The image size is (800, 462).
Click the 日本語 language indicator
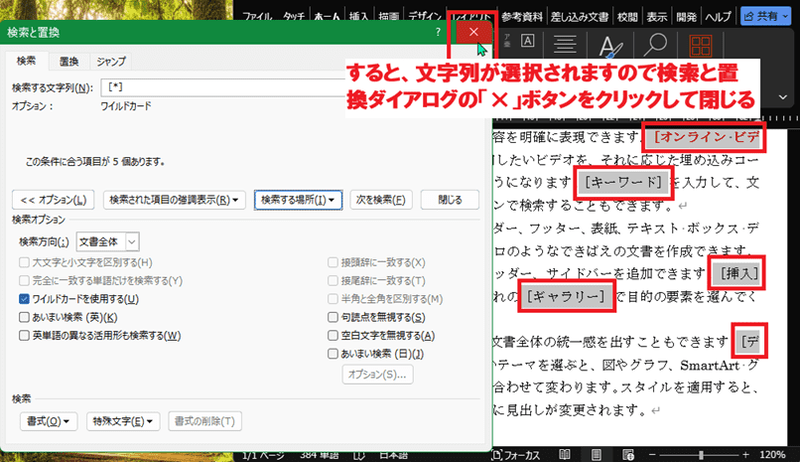[393, 455]
